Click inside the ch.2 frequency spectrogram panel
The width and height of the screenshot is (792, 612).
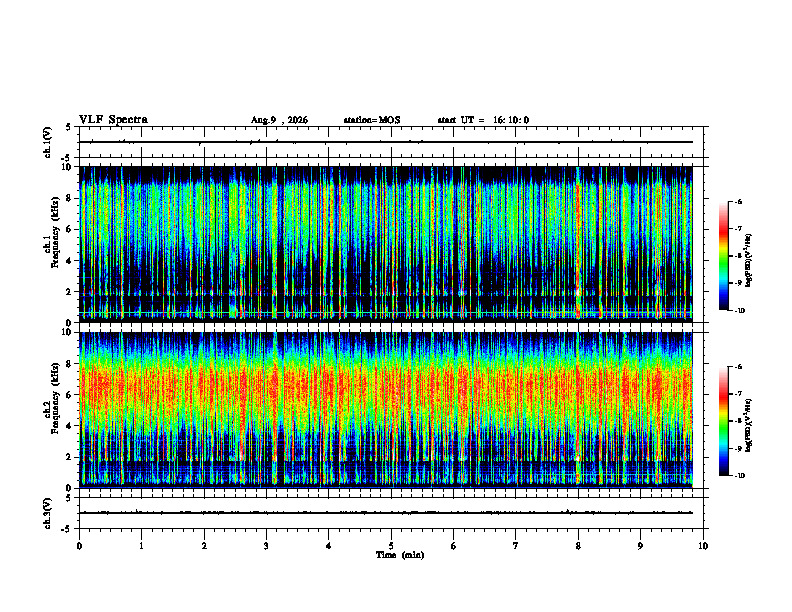pos(386,410)
